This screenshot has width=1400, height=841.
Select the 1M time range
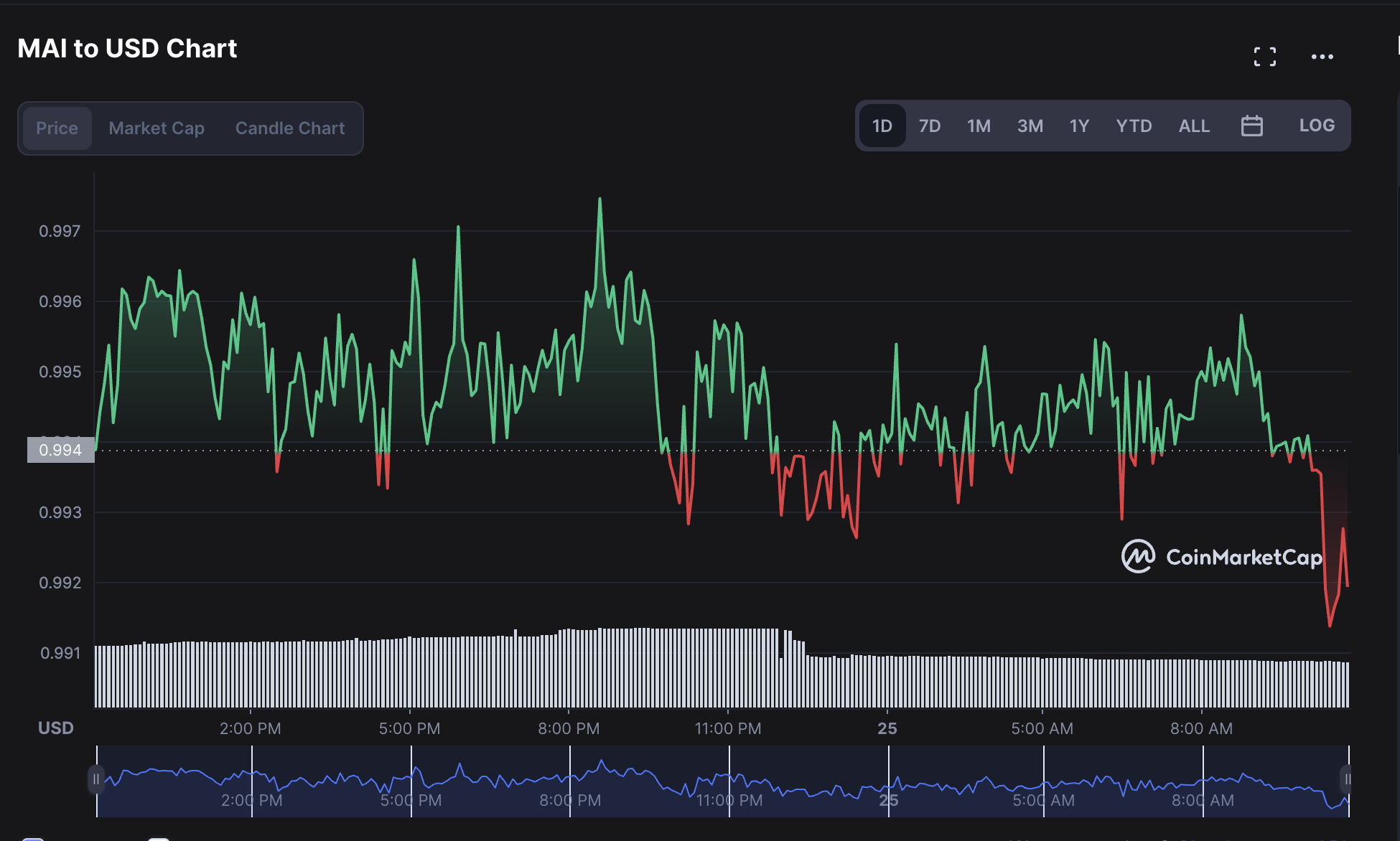coord(979,126)
